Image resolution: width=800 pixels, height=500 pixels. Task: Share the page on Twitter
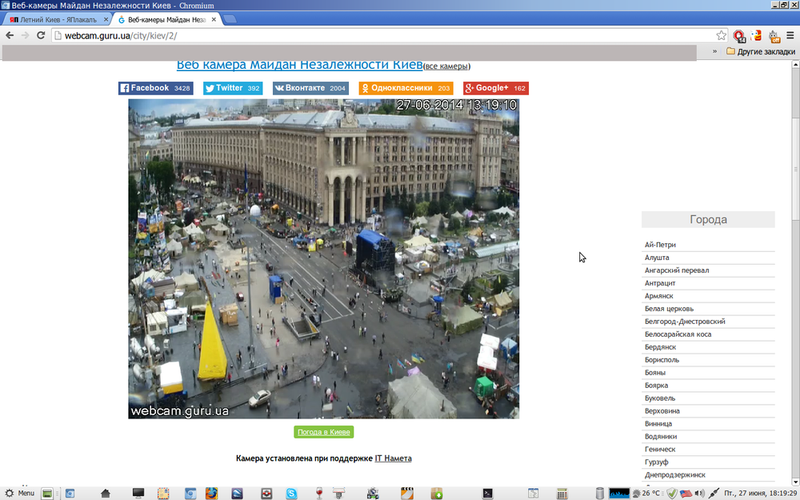(233, 88)
